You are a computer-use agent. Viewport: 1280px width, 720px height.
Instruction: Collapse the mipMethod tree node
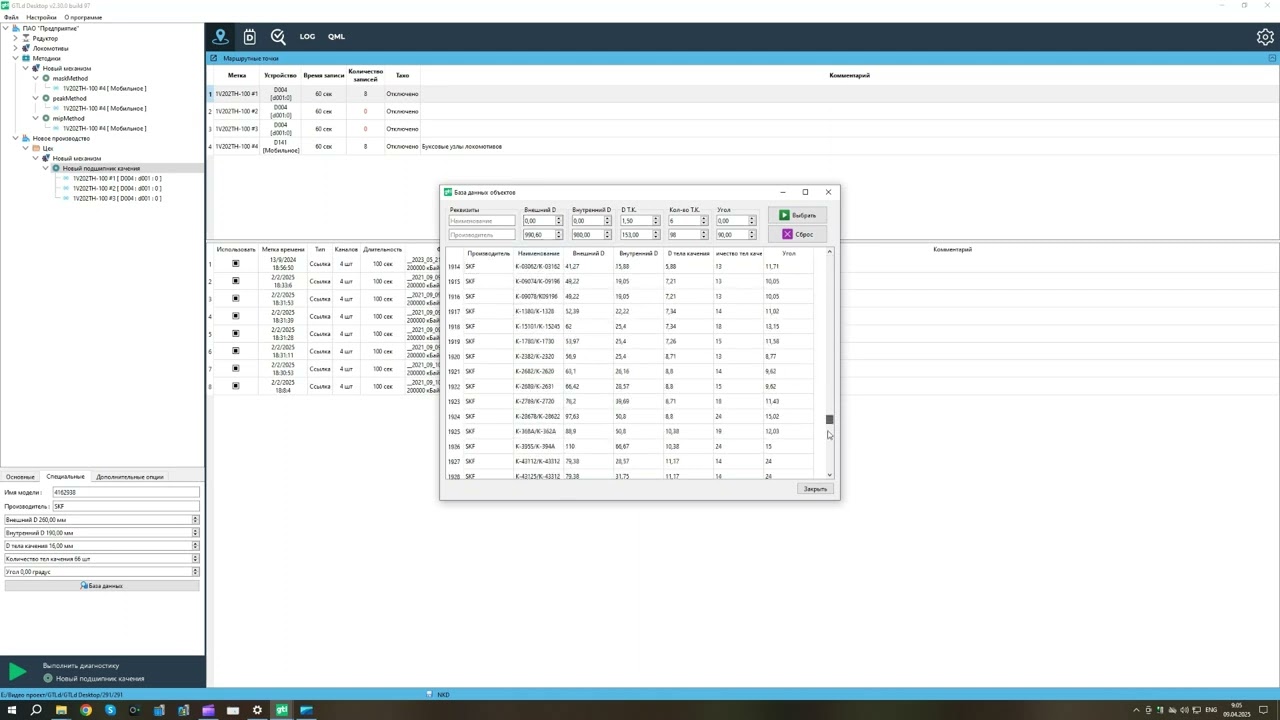tap(35, 118)
